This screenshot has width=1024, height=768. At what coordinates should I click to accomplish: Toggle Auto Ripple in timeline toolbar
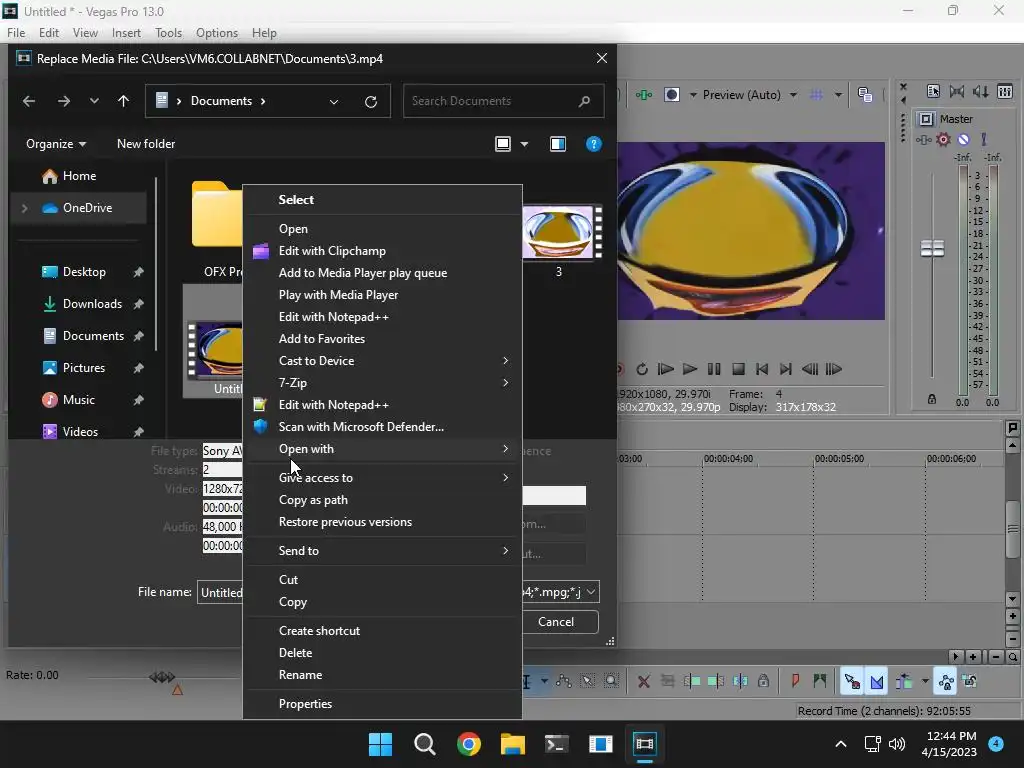click(904, 681)
